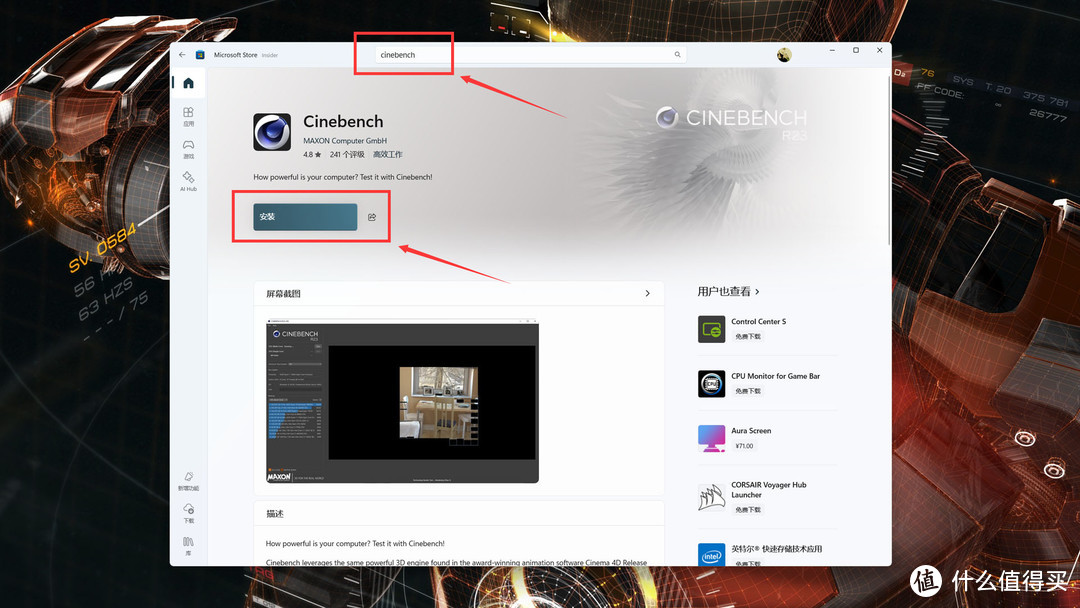Click the Cinebench app title text
Screen dimensions: 1080x608
pos(343,121)
